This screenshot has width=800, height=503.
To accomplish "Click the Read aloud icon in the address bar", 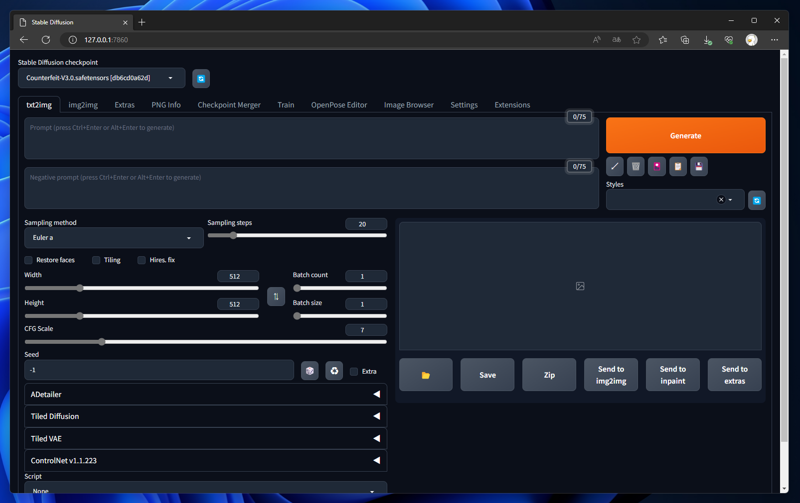I will click(x=596, y=40).
